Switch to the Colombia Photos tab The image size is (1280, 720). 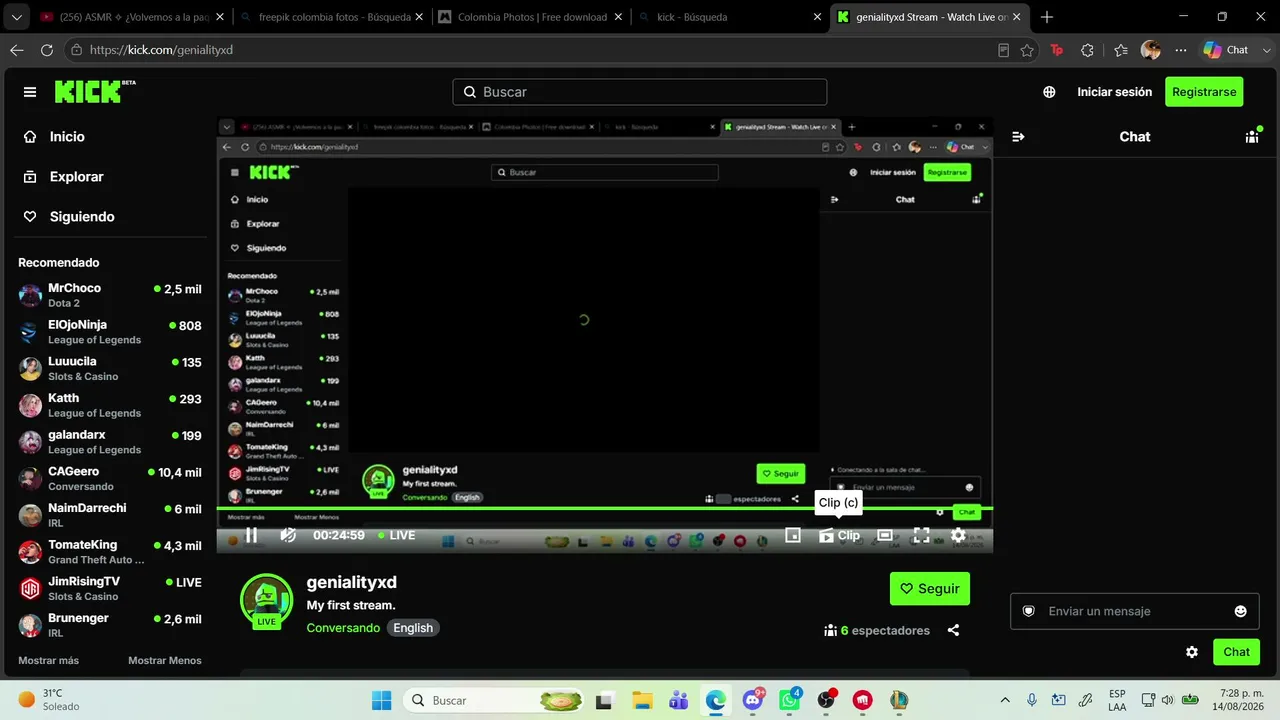[531, 17]
